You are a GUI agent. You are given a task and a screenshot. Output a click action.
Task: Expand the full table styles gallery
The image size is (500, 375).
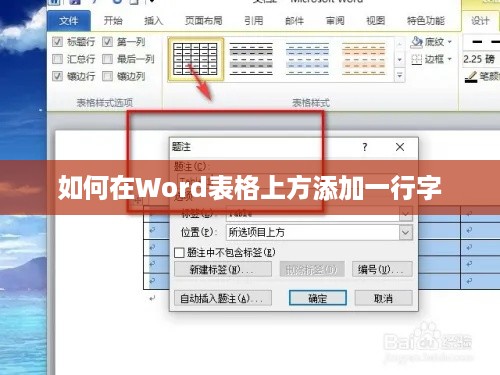pyautogui.click(x=399, y=75)
